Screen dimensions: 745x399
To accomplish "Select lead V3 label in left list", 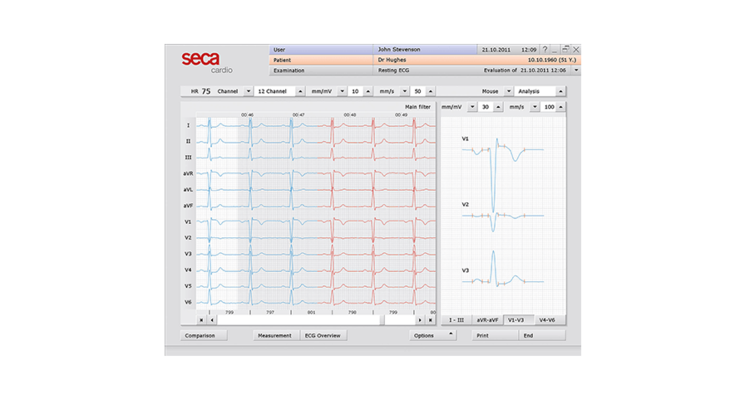I will (x=188, y=254).
